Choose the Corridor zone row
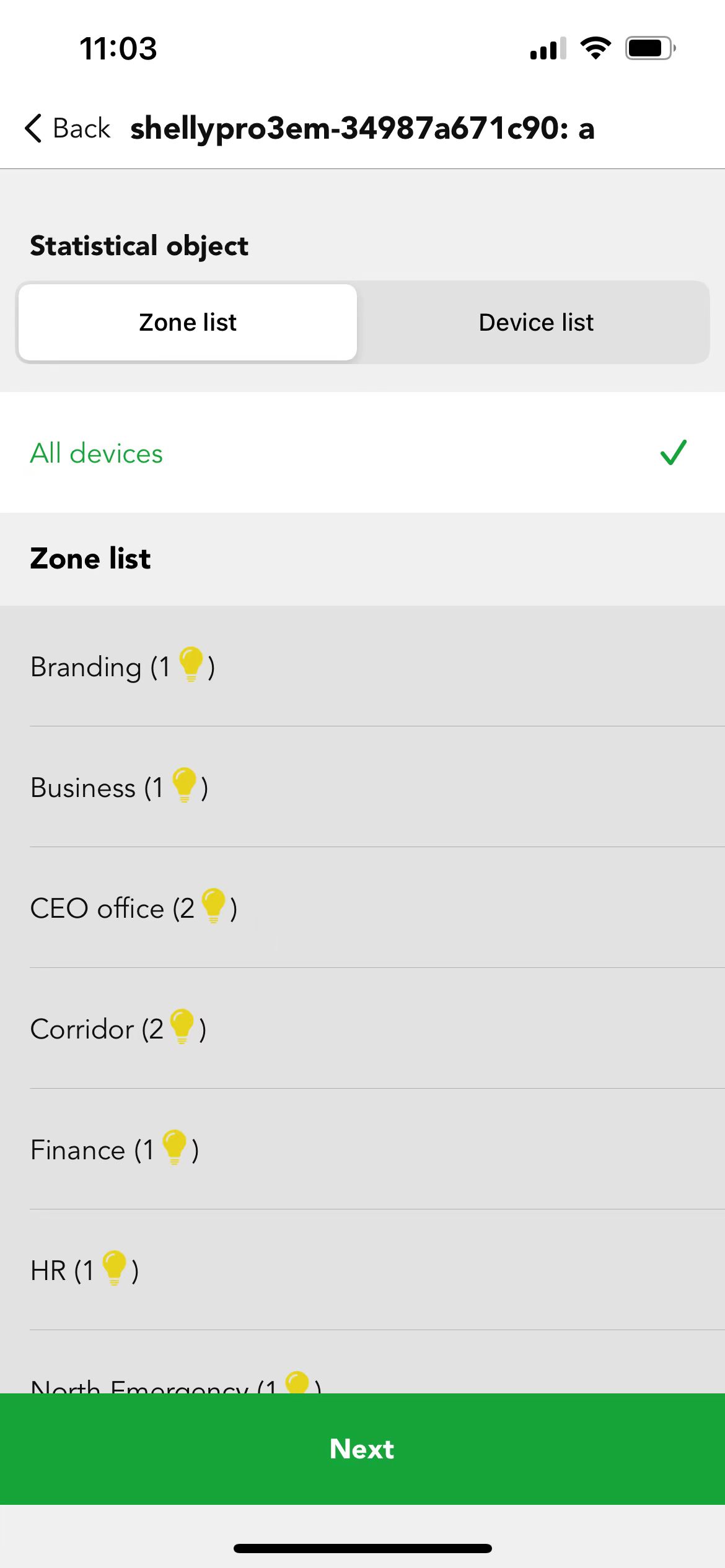The height and width of the screenshot is (1568, 725). click(362, 1028)
